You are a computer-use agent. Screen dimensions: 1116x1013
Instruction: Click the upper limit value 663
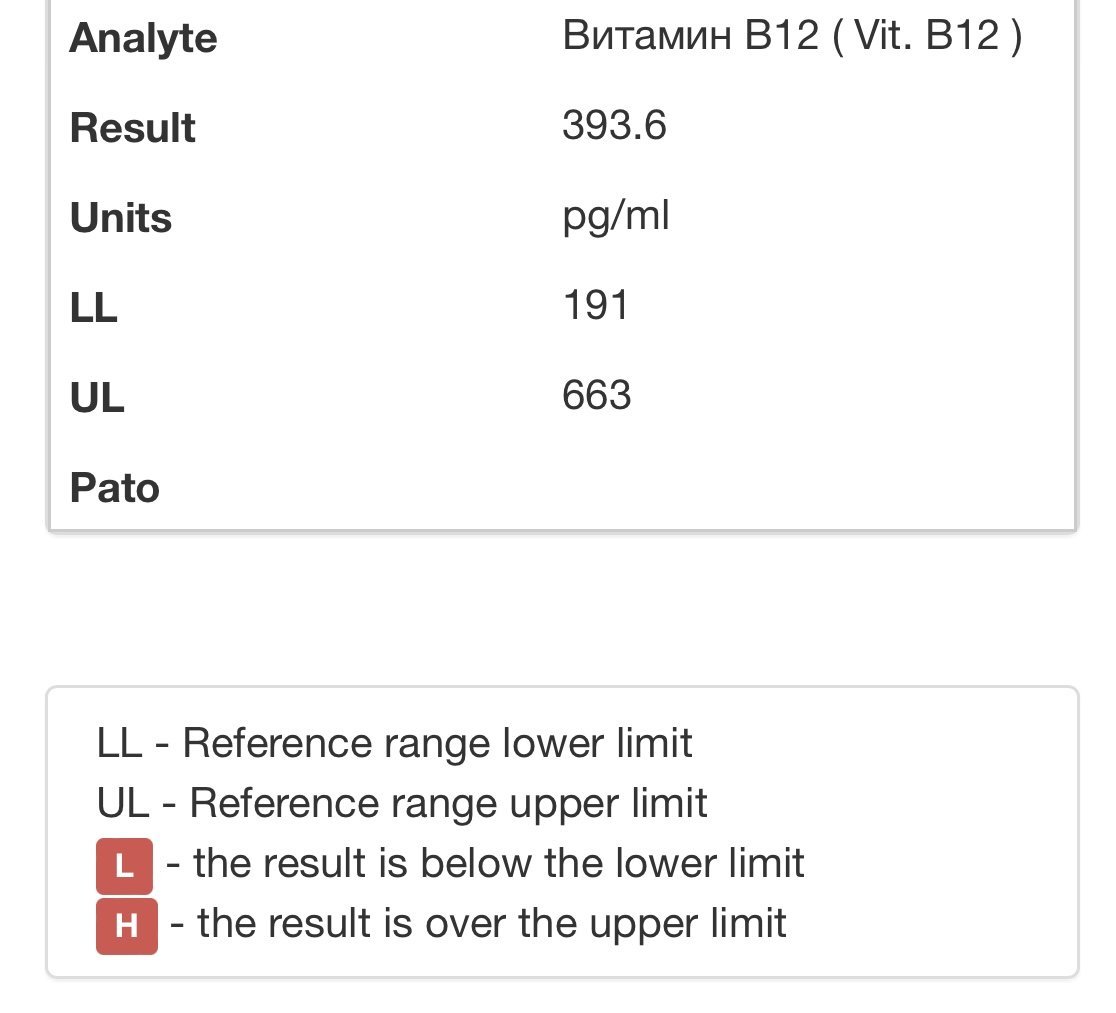pos(596,396)
